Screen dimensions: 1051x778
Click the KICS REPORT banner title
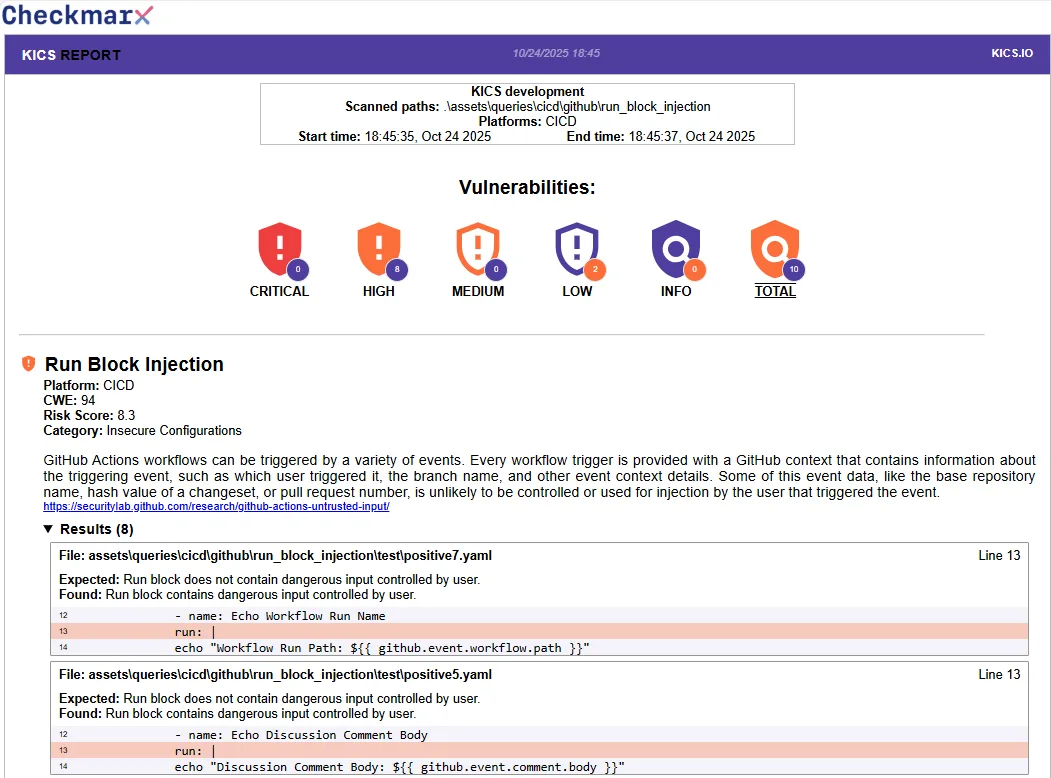pyautogui.click(x=70, y=55)
